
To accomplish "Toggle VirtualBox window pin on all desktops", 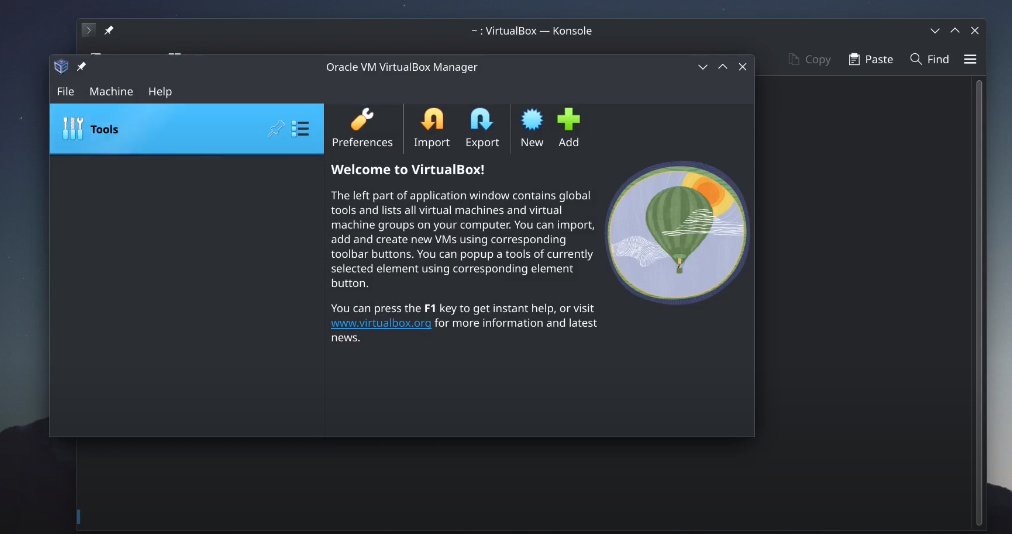I will coord(82,67).
